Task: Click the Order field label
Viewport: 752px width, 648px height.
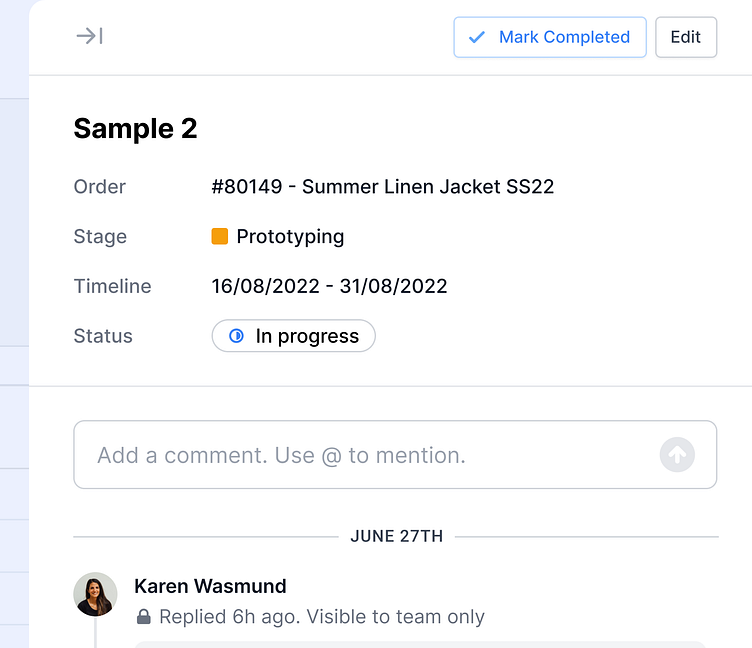Action: 100,186
